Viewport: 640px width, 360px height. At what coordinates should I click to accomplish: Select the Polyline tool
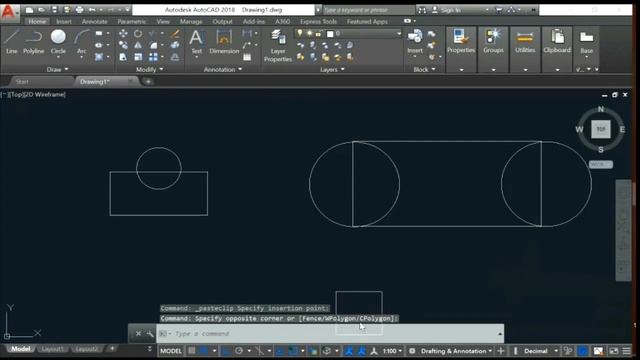33,42
